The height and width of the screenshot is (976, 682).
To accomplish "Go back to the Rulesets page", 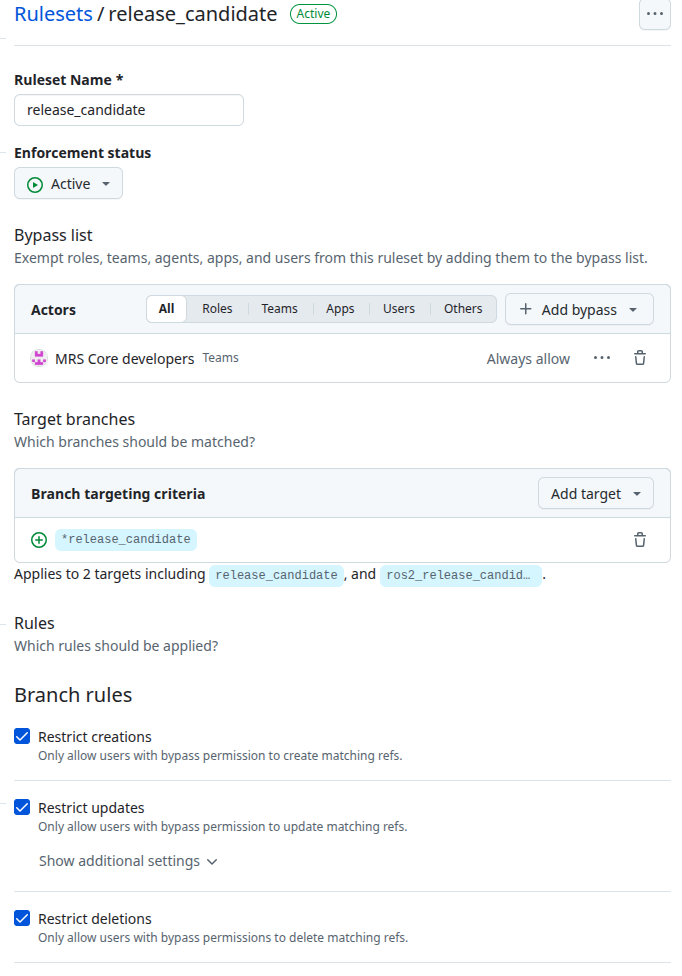I will [54, 14].
